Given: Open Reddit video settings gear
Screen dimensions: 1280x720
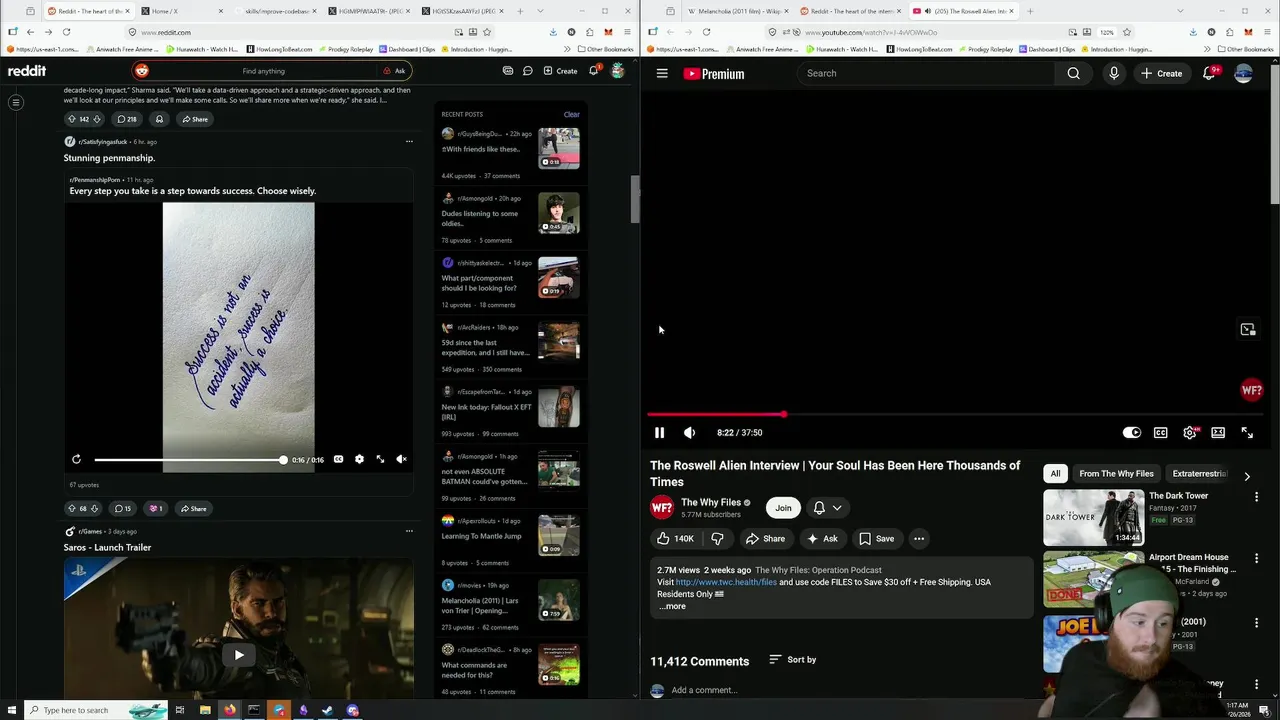Looking at the screenshot, I should 359,460.
